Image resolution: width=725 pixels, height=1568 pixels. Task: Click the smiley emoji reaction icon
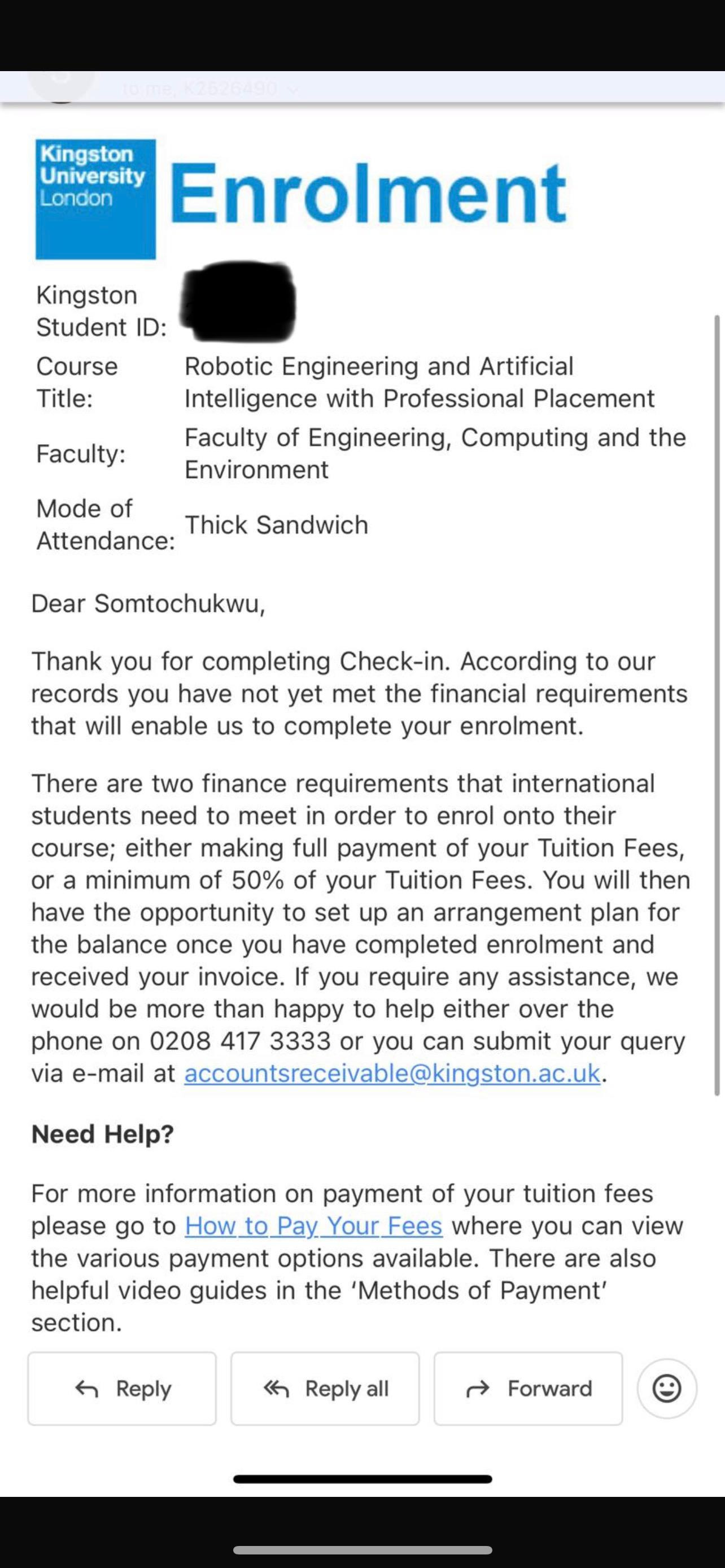[x=667, y=1389]
